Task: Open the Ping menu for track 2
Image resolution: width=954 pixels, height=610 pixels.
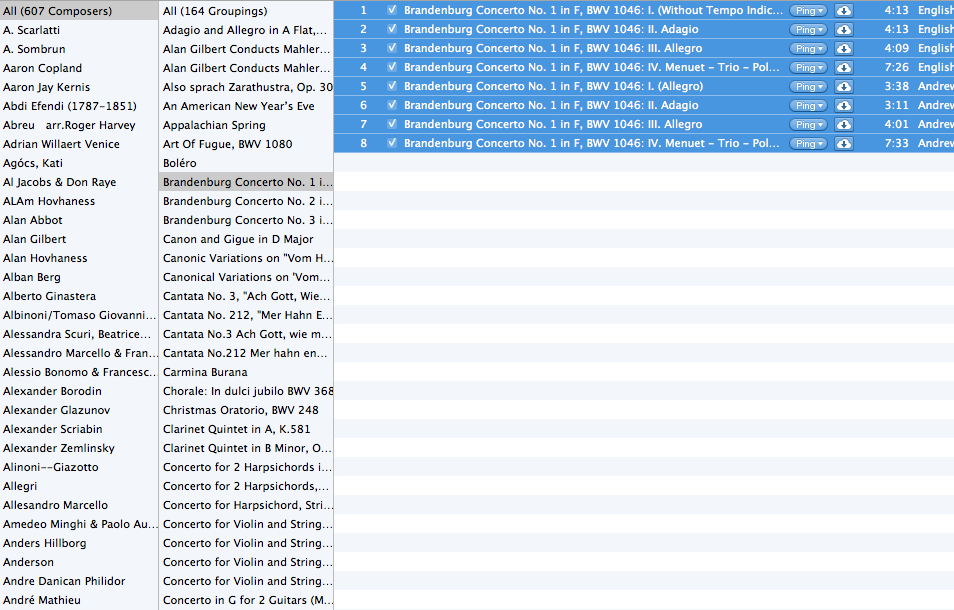Action: [x=808, y=29]
